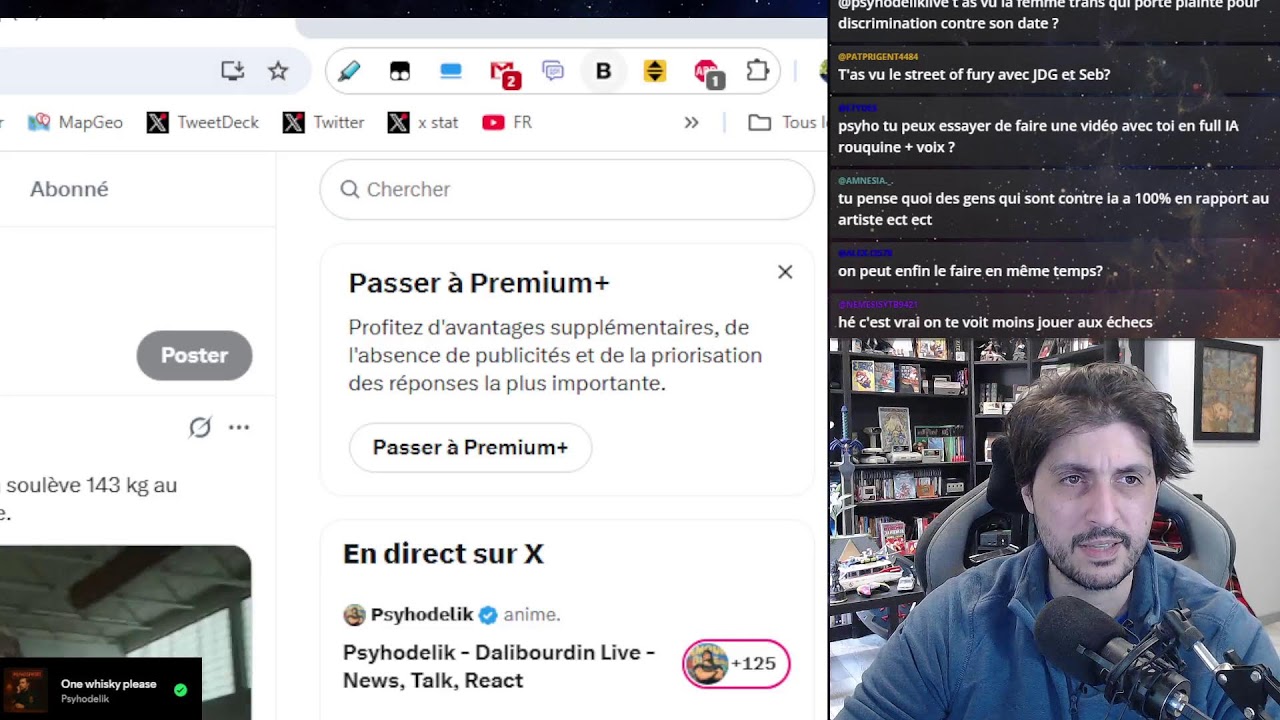Open Psyhodelik profile in En direct sur X
The width and height of the screenshot is (1280, 720).
[422, 614]
